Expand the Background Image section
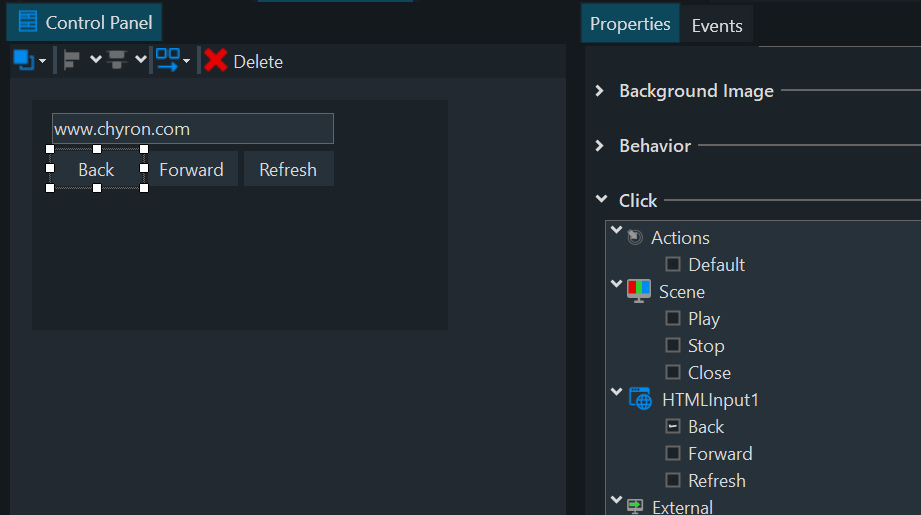The image size is (921, 515). [600, 91]
